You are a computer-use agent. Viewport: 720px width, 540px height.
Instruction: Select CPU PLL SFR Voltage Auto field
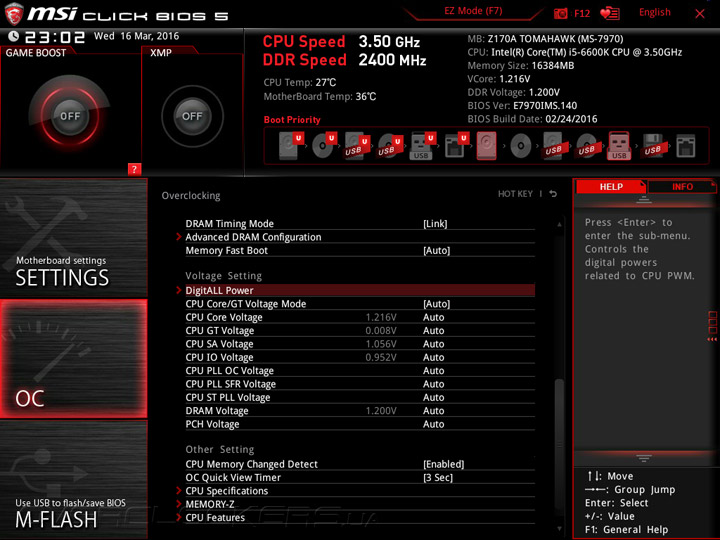tap(433, 384)
